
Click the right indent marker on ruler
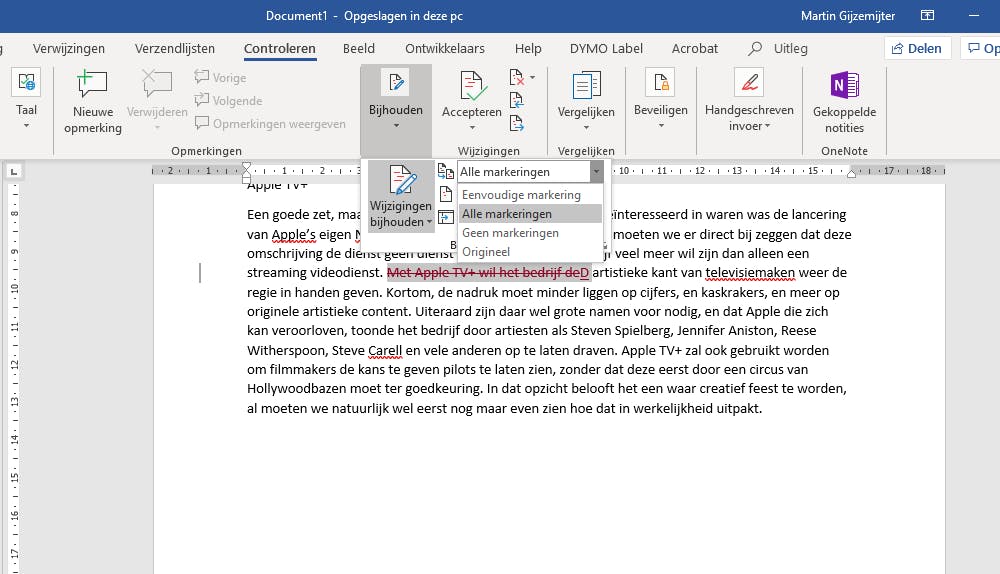coord(851,173)
